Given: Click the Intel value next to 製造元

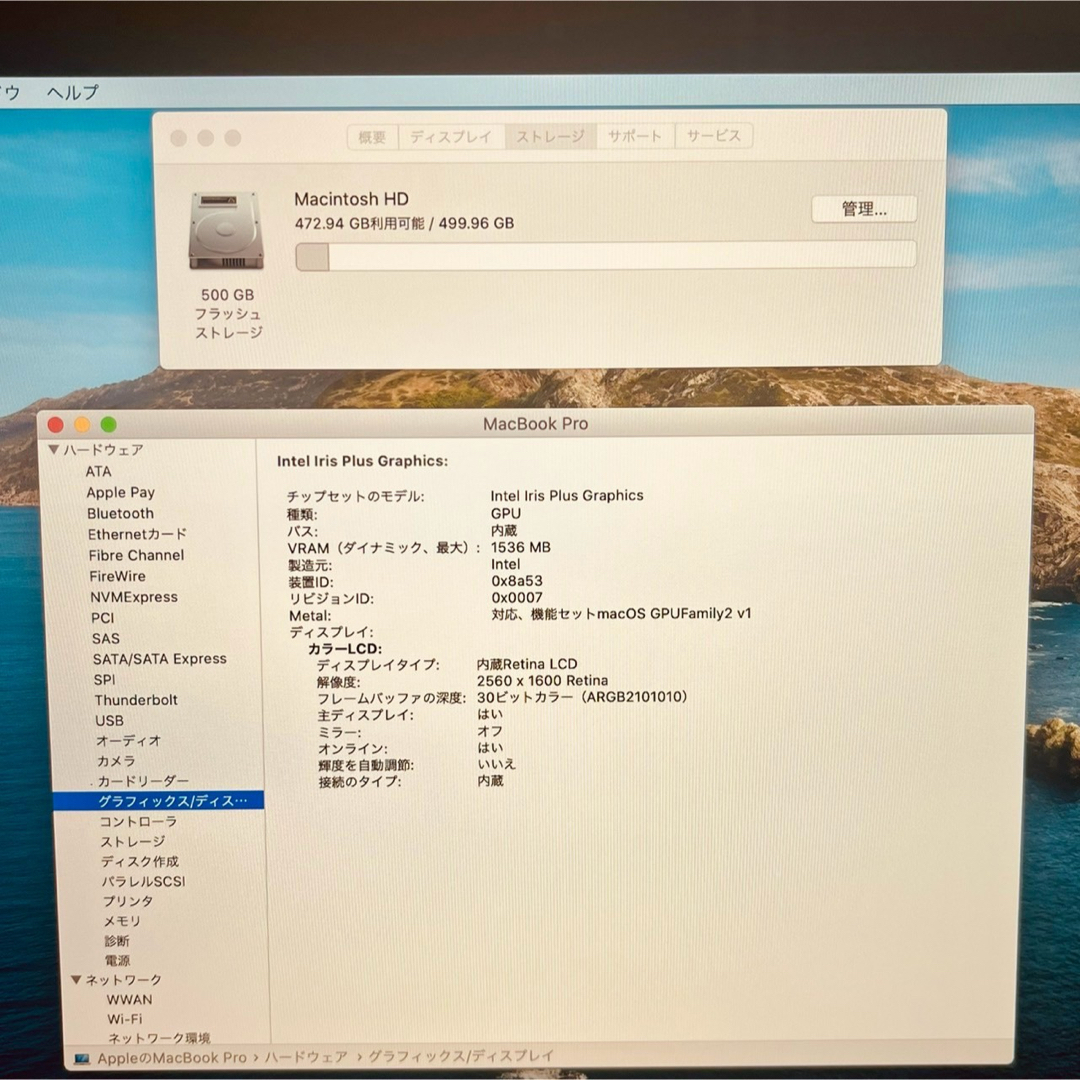Looking at the screenshot, I should (505, 564).
